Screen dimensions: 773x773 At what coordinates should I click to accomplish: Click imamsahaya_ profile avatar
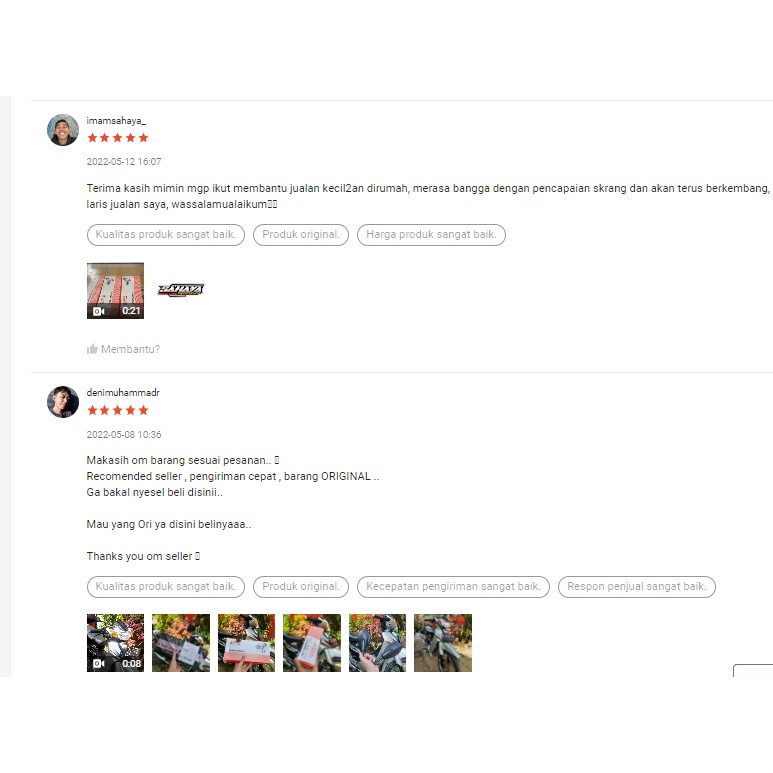pos(63,130)
